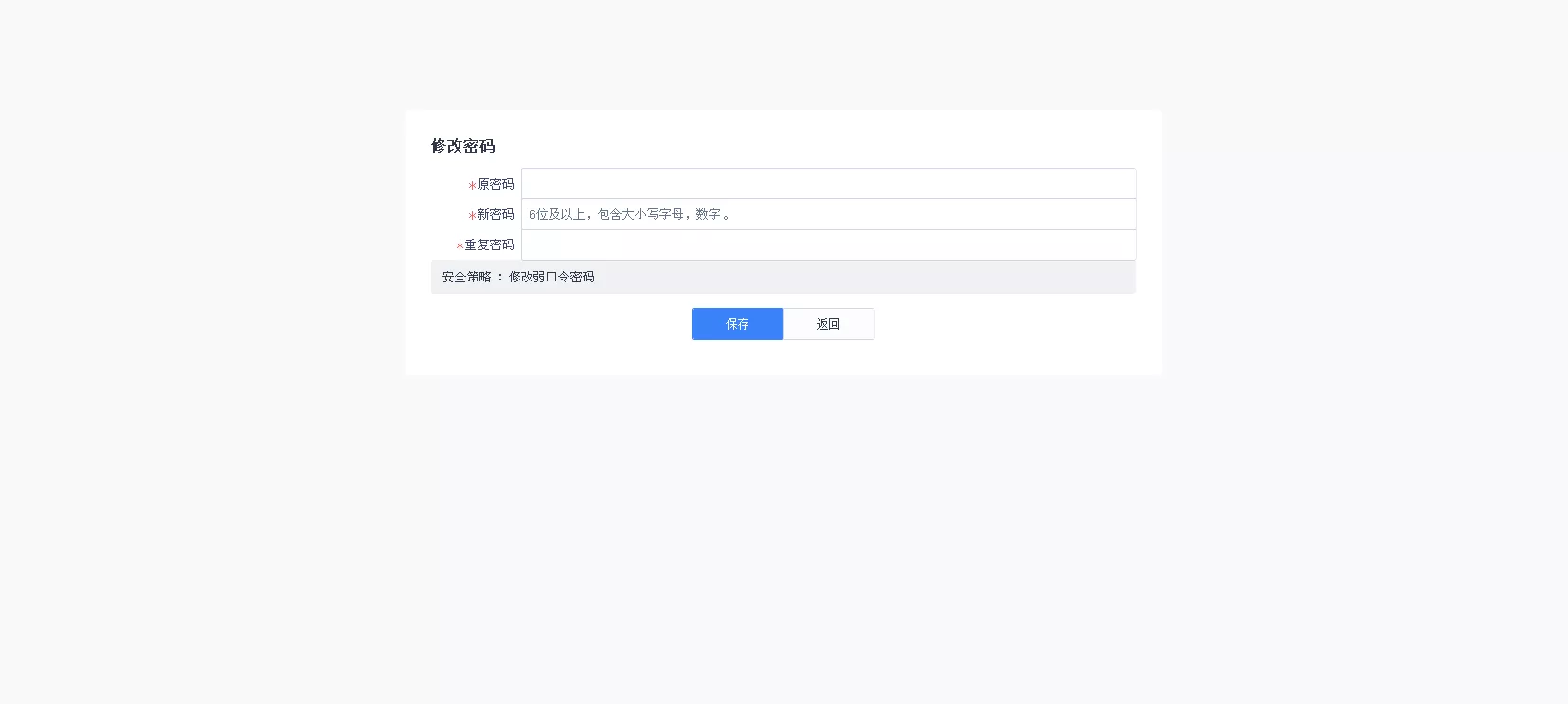Screen dimensions: 1568x704
Task: Click the 新密码 field label
Action: tap(496, 214)
